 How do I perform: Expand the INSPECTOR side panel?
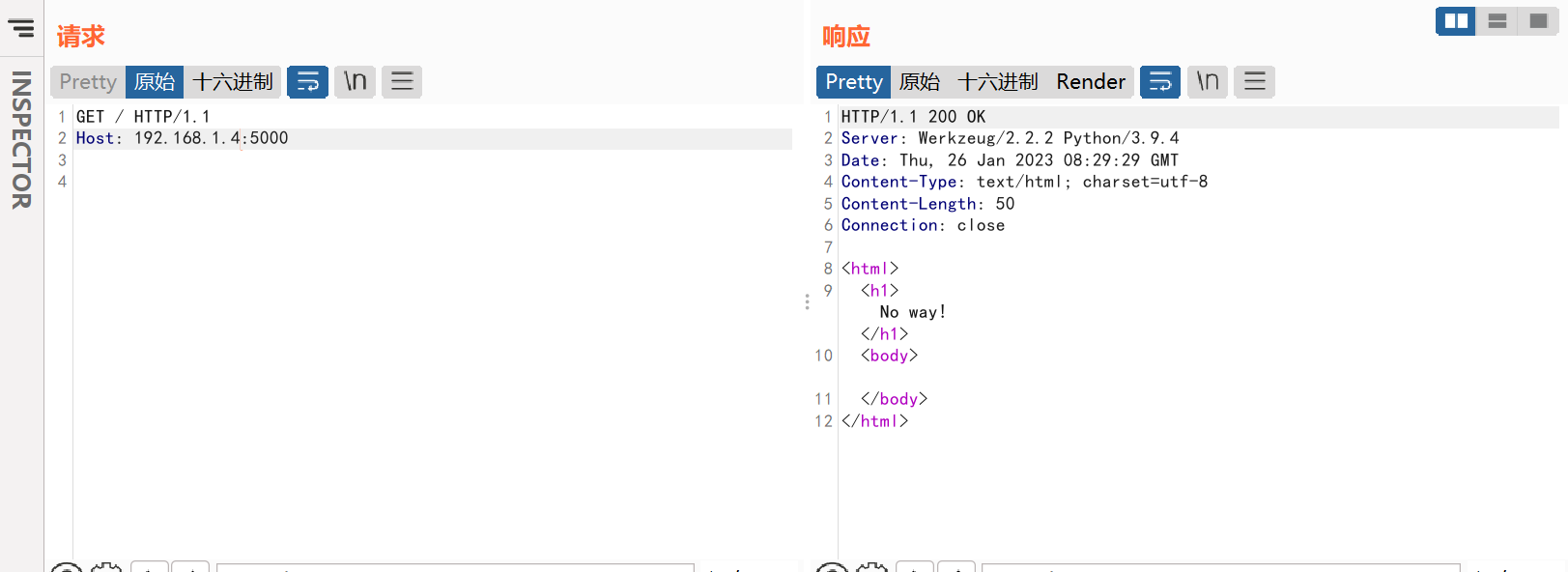pos(21,140)
